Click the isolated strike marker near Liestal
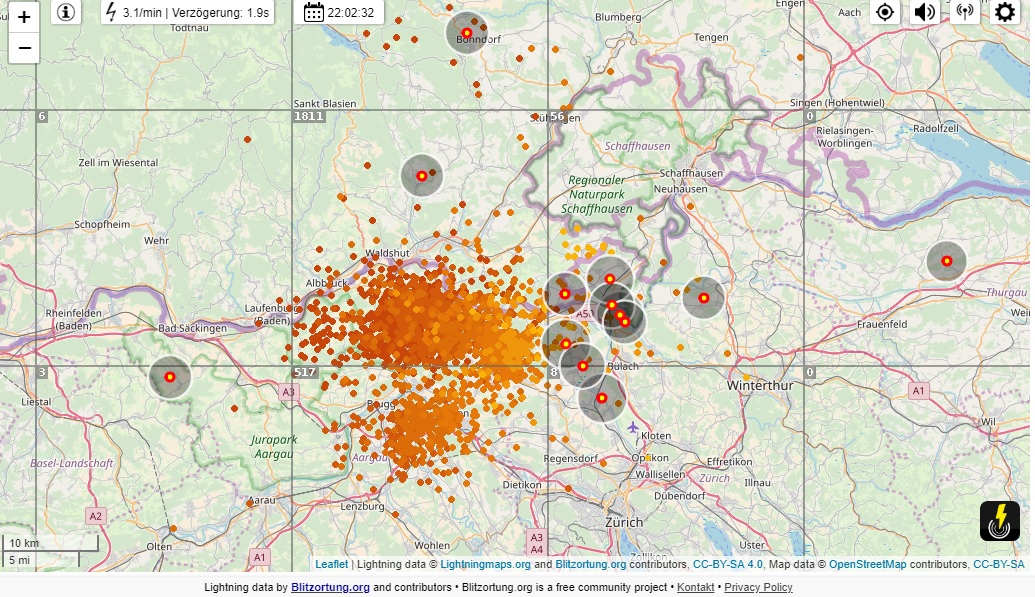1035x597 pixels. 170,378
